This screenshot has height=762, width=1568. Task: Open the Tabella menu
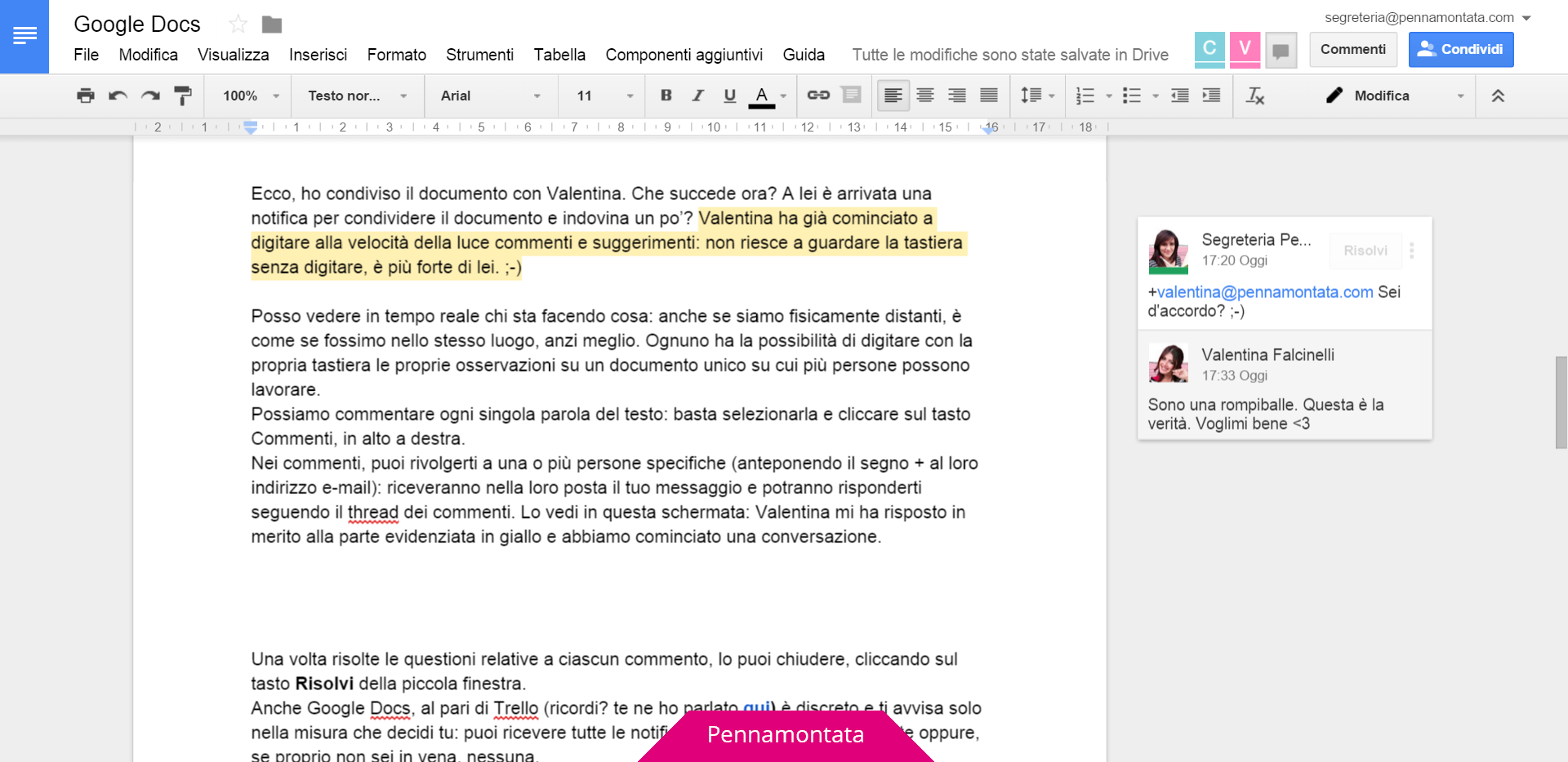pyautogui.click(x=559, y=55)
